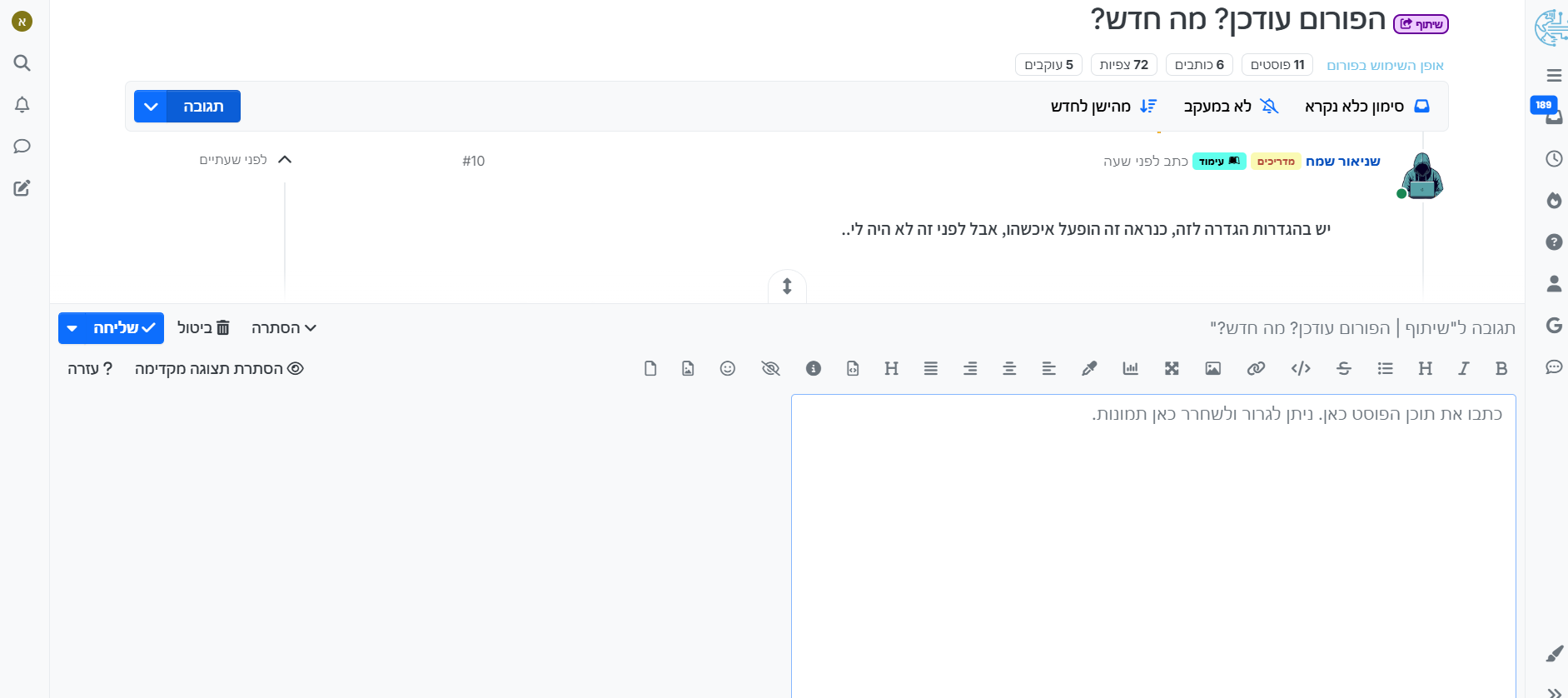Toggle the לא במעקב watch state

click(x=1231, y=106)
